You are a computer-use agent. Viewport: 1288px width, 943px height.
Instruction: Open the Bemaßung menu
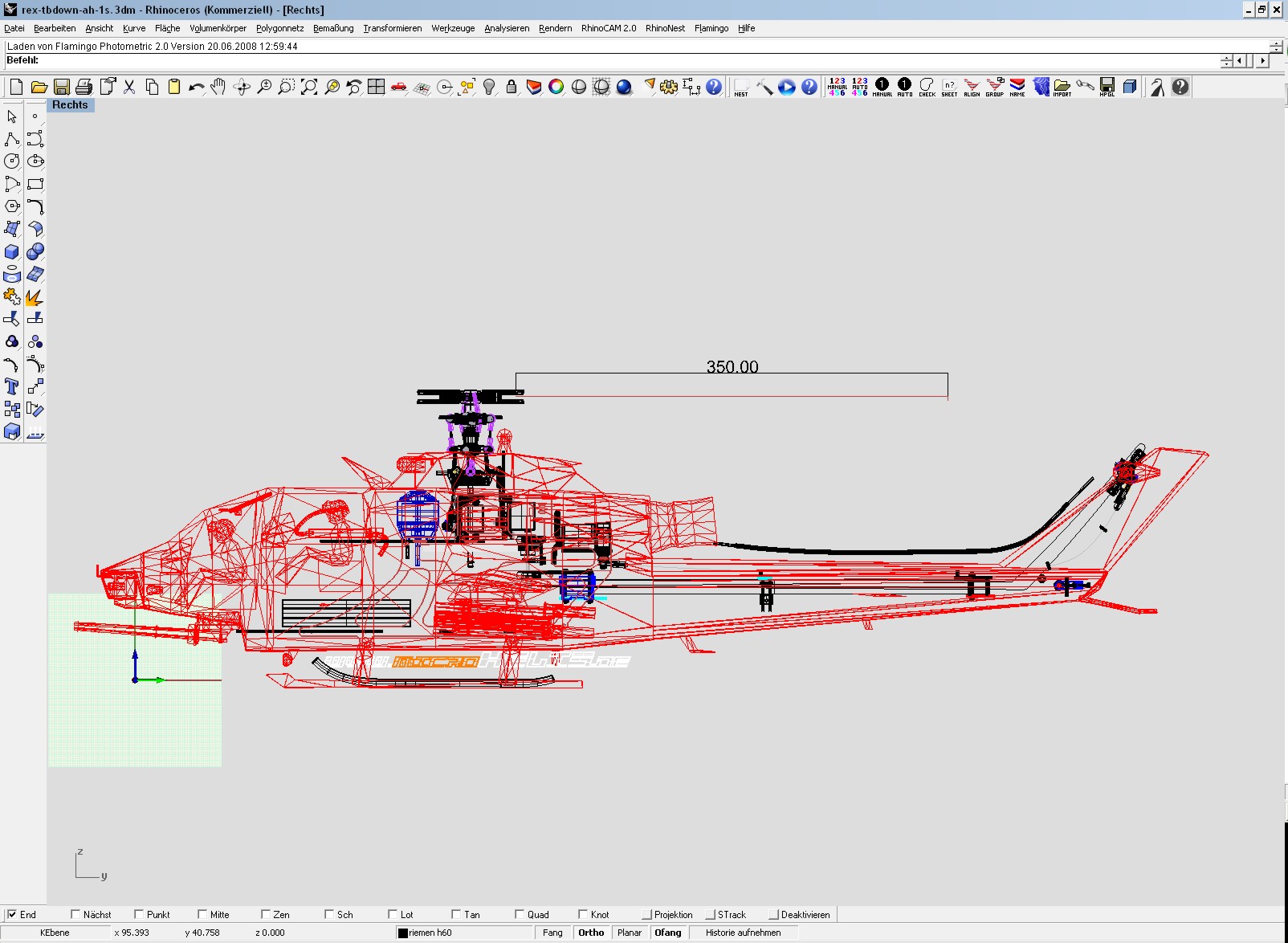[333, 28]
